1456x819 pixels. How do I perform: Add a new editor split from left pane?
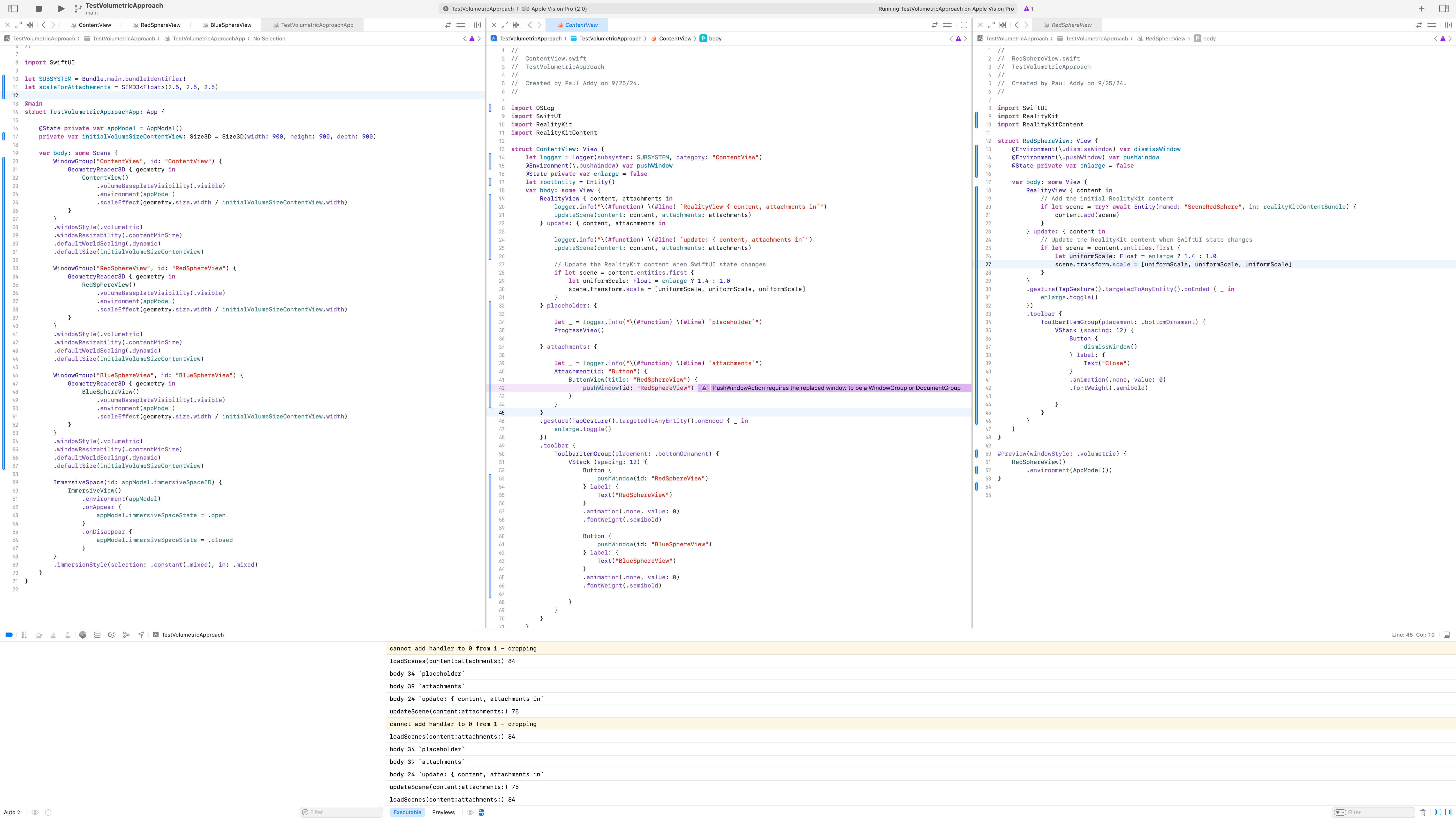[478, 25]
